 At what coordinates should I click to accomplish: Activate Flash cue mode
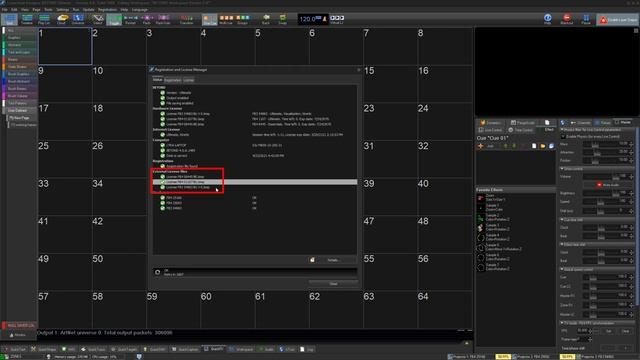147,19
